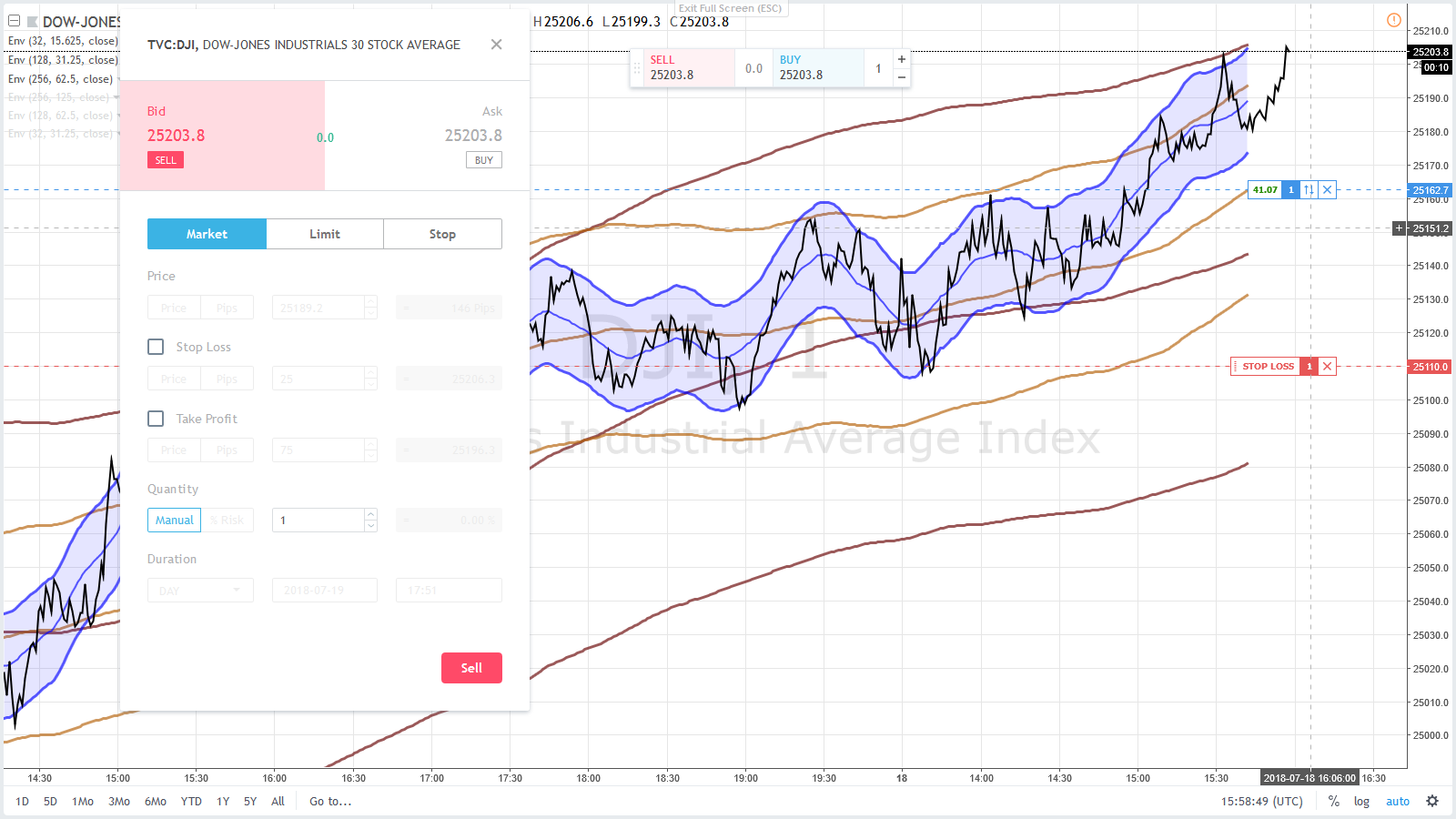Viewport: 1456px width, 819px height.
Task: Select % Risk quantity mode
Action: (227, 521)
